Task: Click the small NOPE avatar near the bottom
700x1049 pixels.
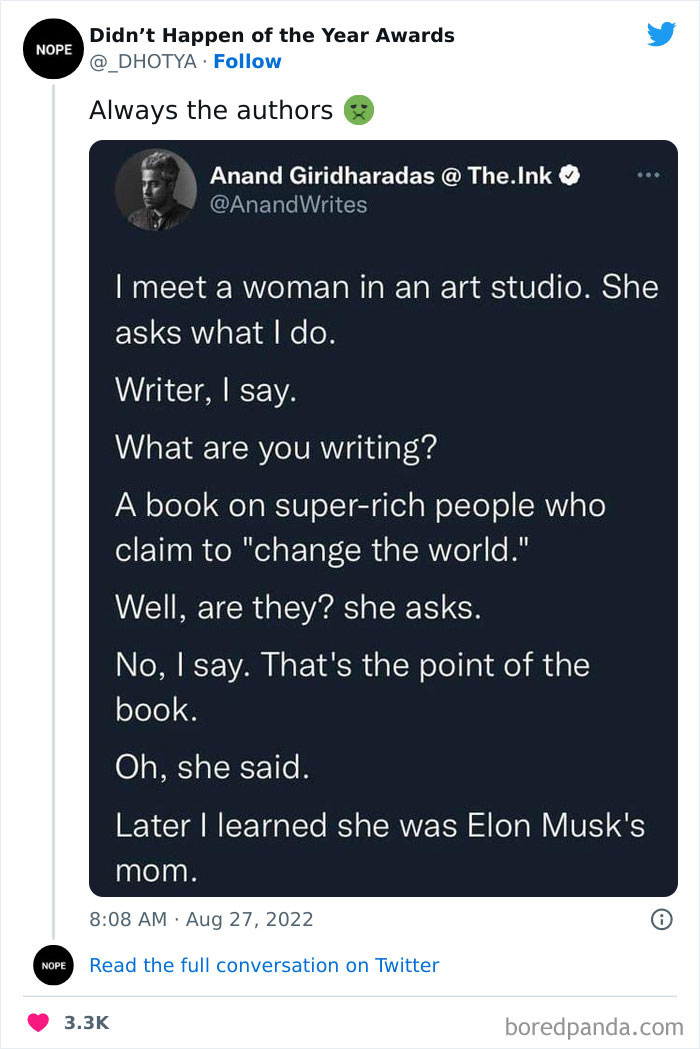Action: click(54, 965)
